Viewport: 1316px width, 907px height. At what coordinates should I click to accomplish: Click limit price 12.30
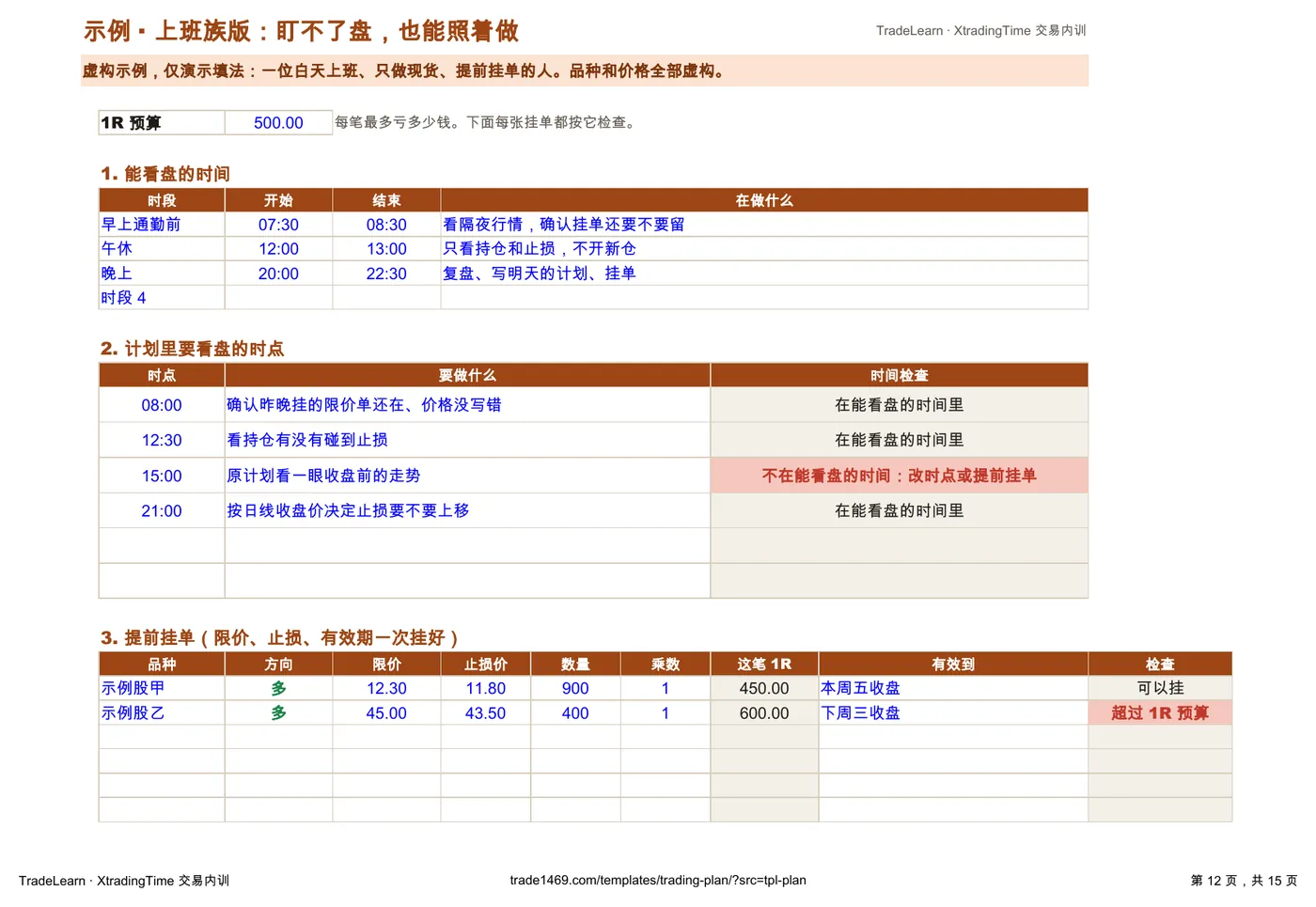pyautogui.click(x=386, y=688)
